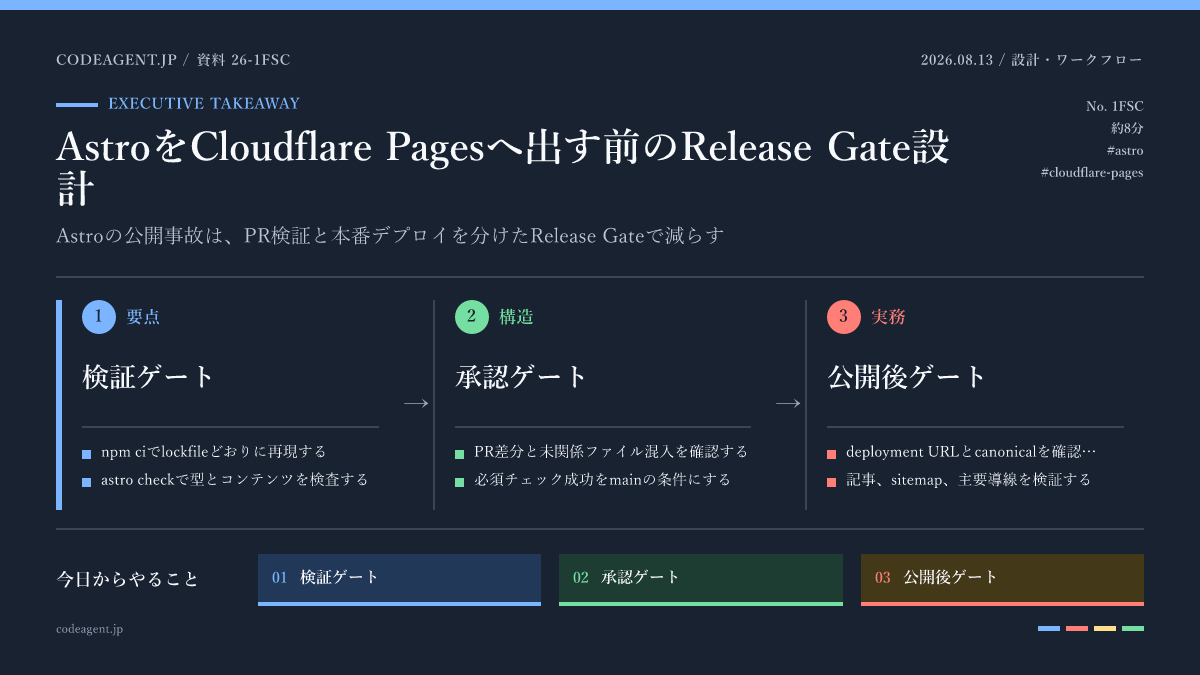Click bullet PR差分と未関係ファイル混入を確認する

coord(611,452)
